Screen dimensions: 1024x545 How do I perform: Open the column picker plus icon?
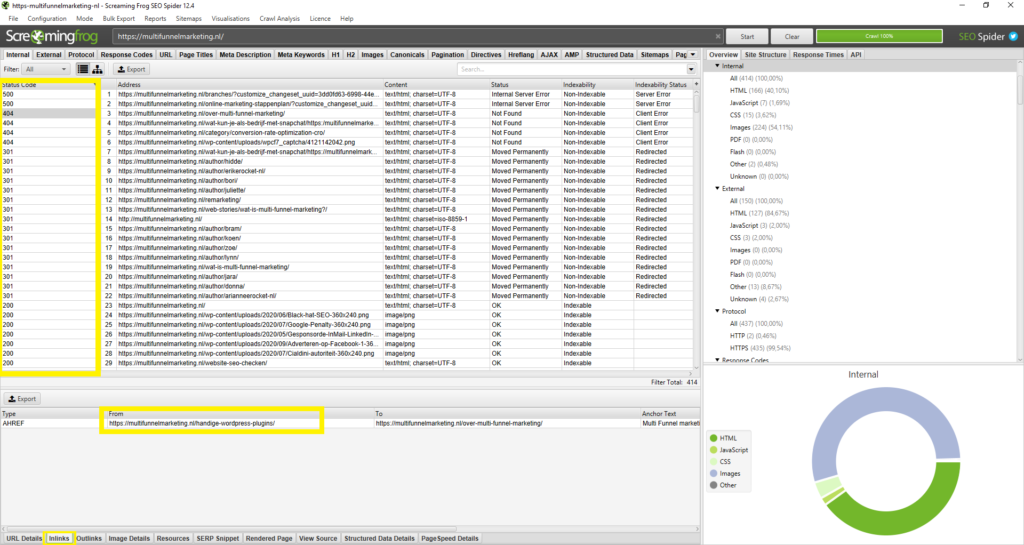(696, 84)
